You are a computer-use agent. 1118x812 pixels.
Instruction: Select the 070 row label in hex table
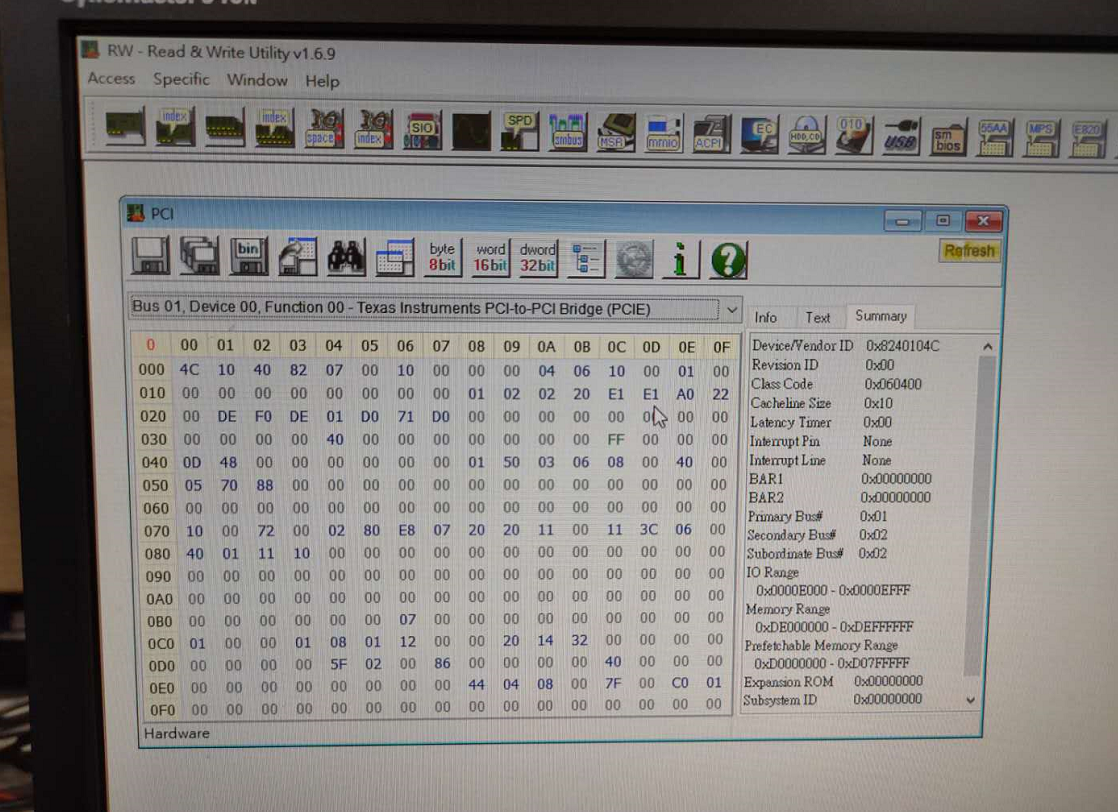tap(156, 531)
